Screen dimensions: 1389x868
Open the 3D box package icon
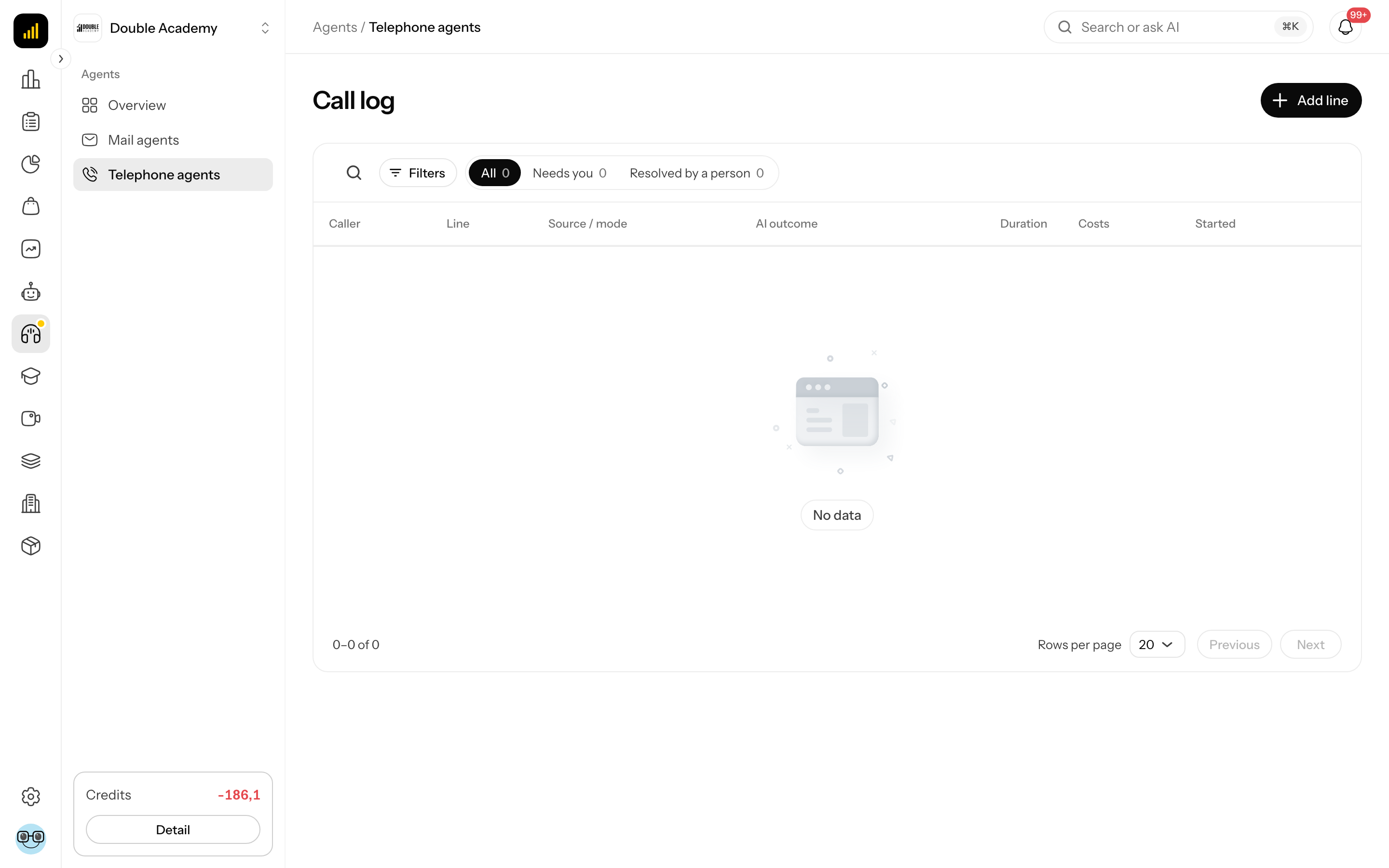point(30,546)
